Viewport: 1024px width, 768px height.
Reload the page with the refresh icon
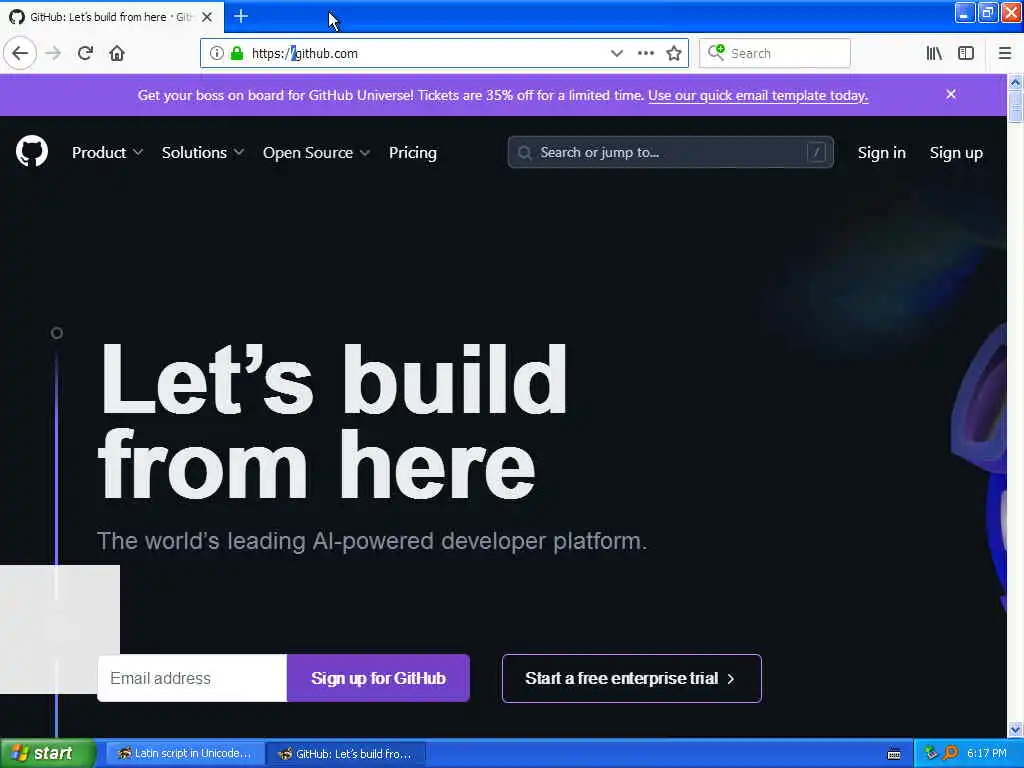(x=85, y=53)
